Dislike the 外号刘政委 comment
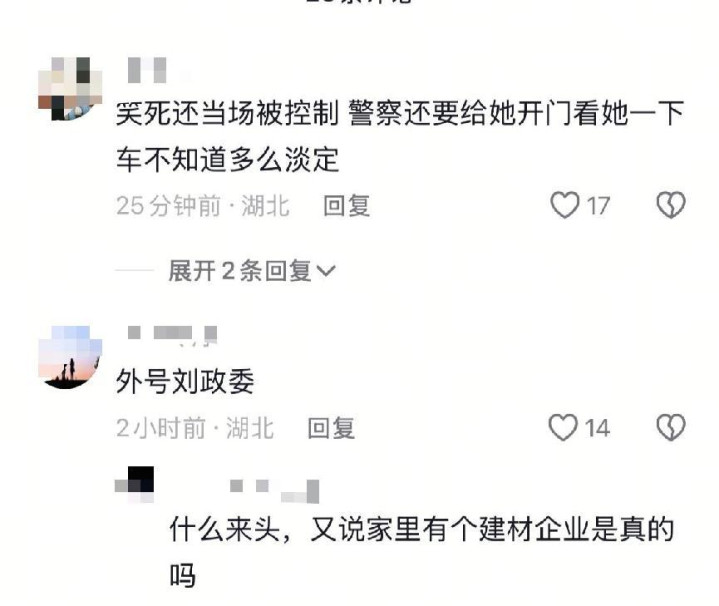 [671, 428]
